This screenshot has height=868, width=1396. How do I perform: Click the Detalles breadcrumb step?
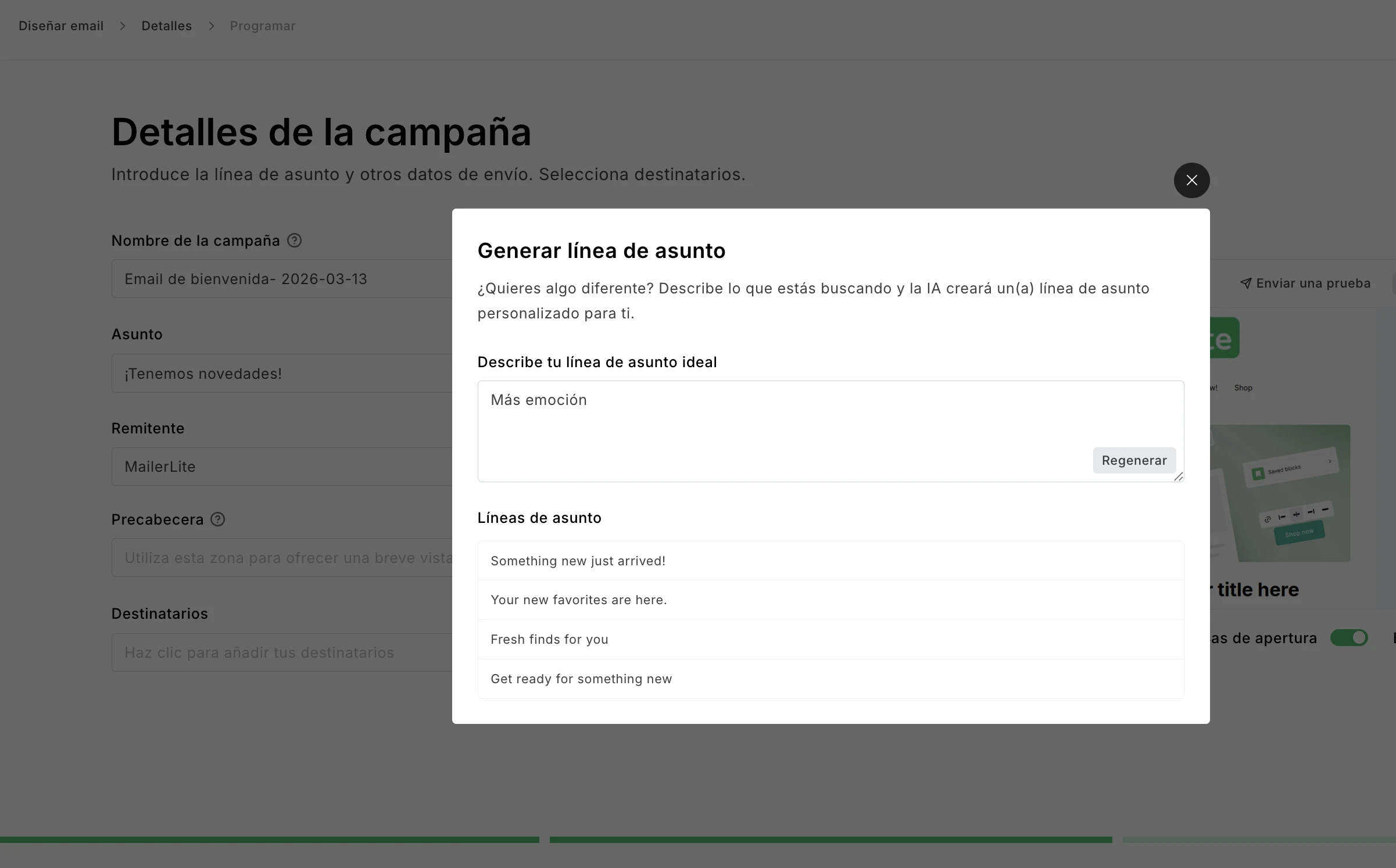(x=167, y=26)
